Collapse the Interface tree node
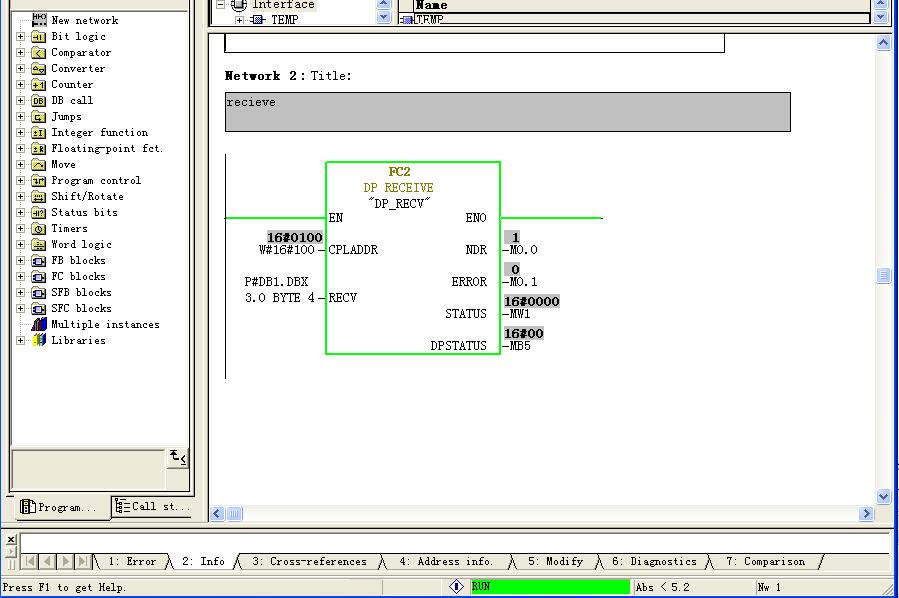Viewport: 899px width, 598px height. [x=221, y=5]
